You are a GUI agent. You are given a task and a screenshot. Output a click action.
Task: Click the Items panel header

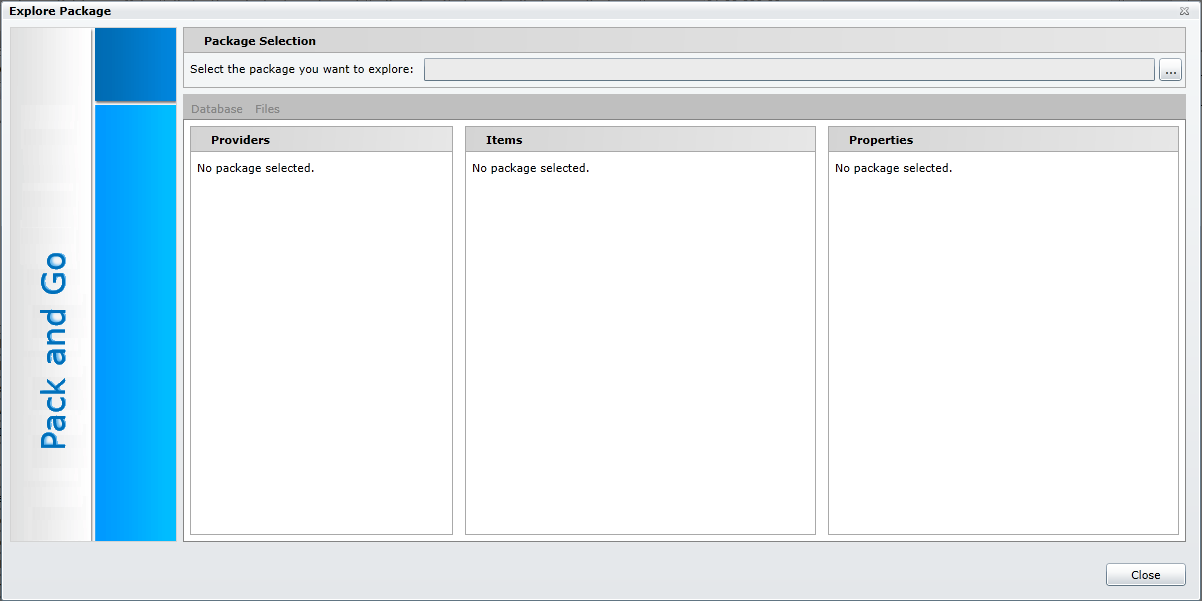(x=504, y=140)
